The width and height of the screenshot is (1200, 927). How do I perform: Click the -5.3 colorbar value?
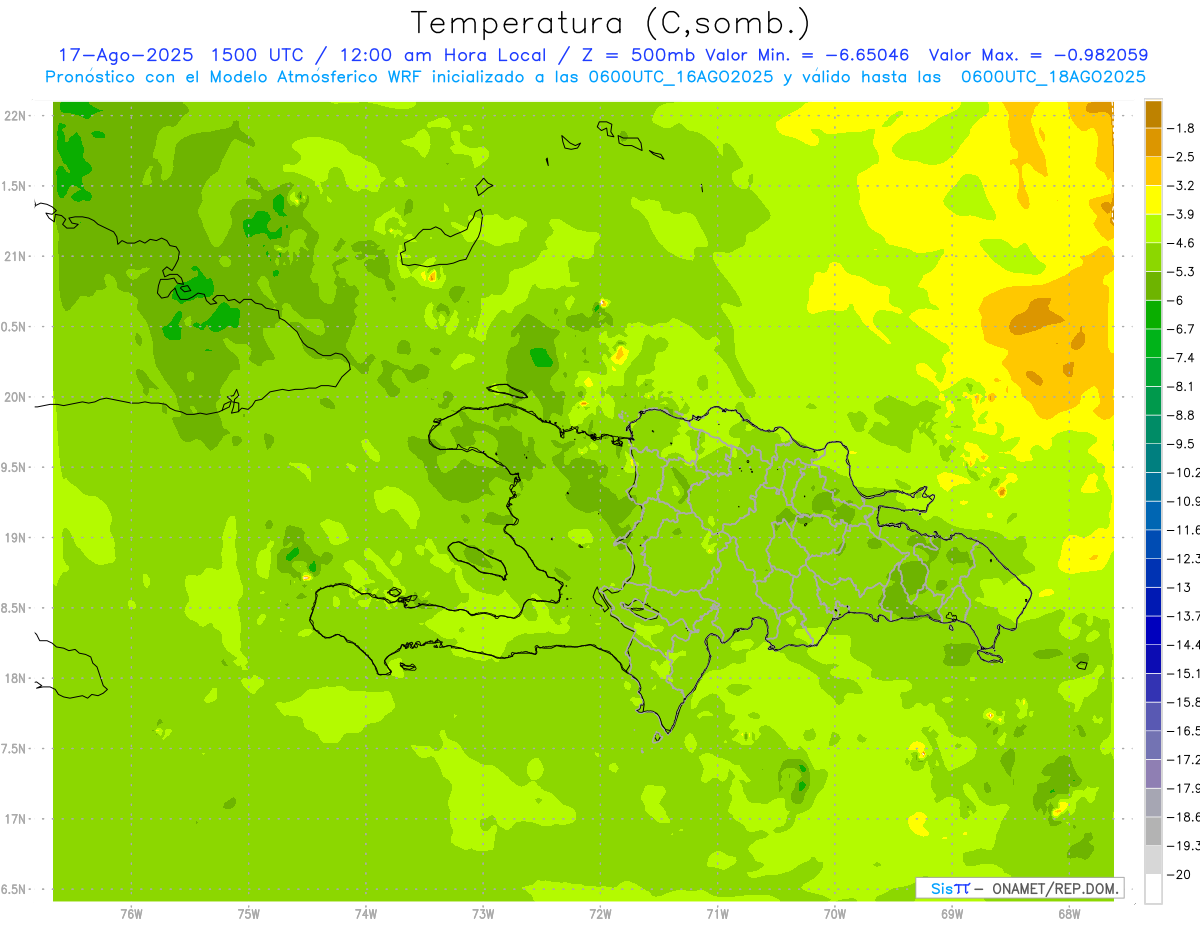(x=1181, y=271)
